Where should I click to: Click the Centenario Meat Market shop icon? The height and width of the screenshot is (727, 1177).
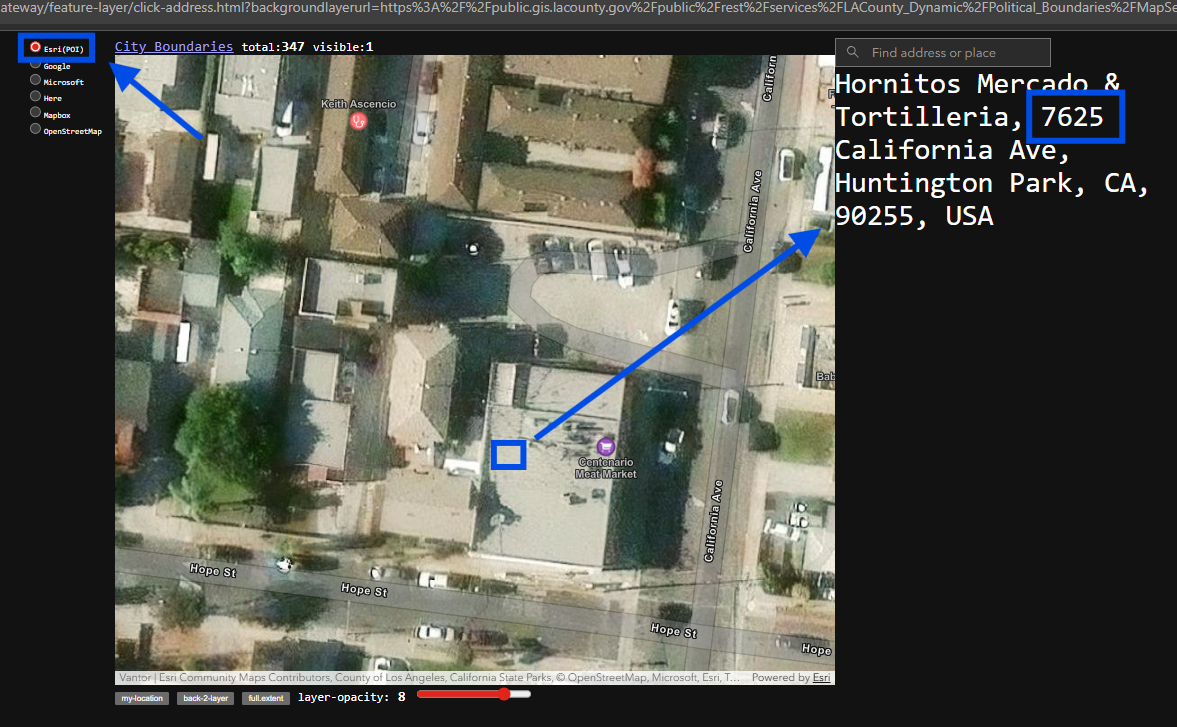[605, 446]
